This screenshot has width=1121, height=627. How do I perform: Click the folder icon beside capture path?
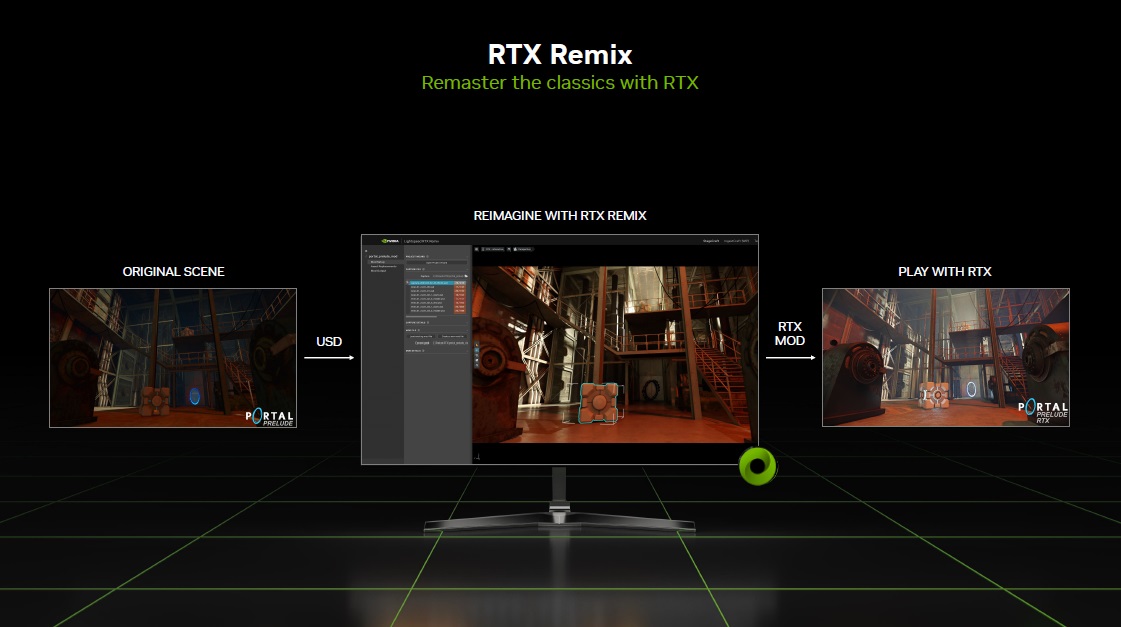click(466, 276)
